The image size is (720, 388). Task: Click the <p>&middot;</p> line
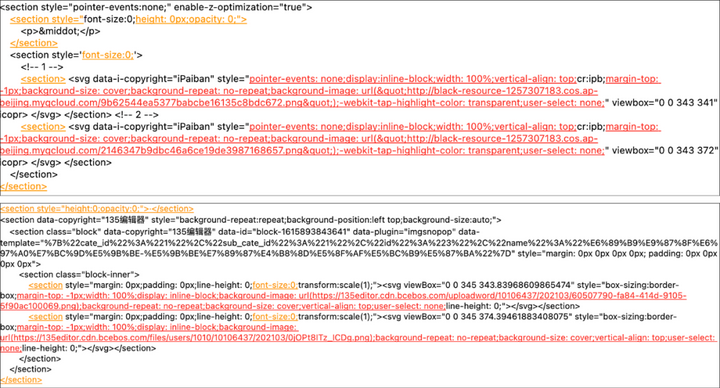coord(61,31)
